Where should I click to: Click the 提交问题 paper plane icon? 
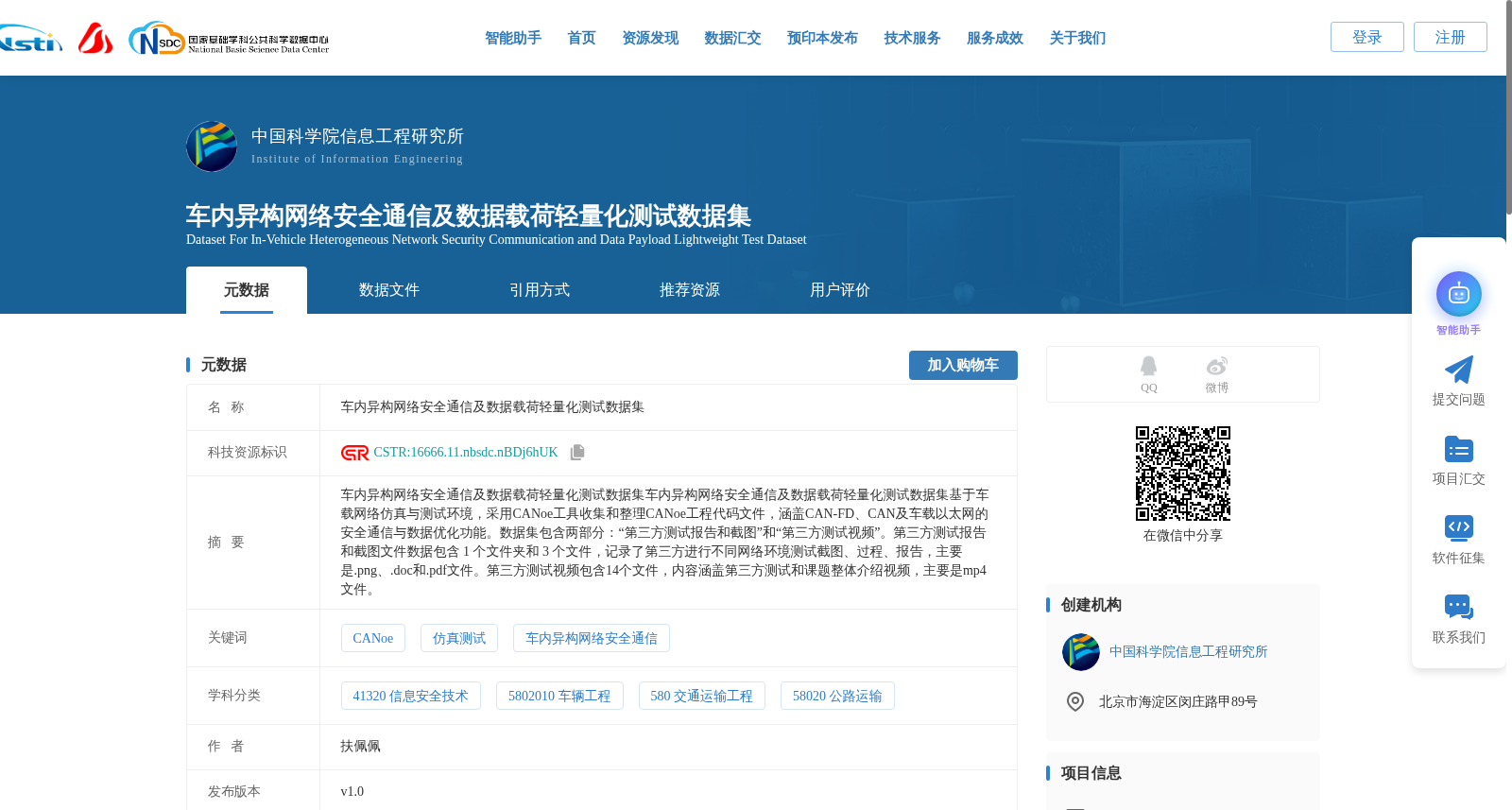pyautogui.click(x=1458, y=370)
